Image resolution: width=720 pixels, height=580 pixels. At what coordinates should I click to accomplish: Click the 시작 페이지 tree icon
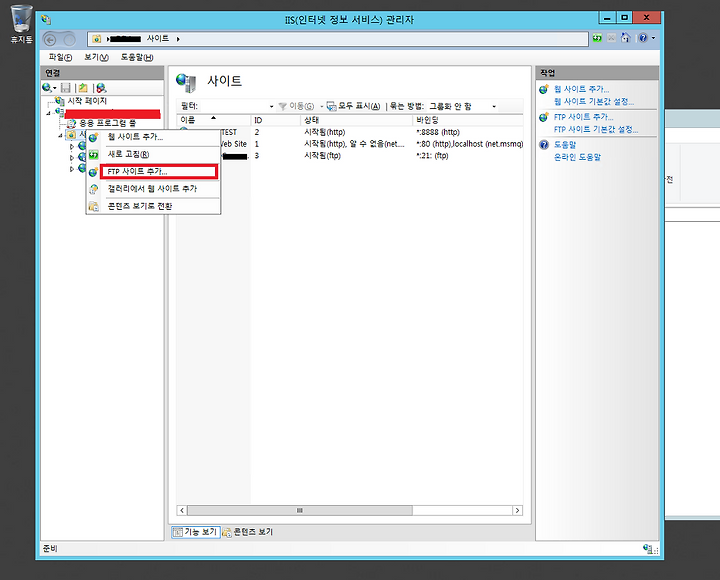point(60,101)
